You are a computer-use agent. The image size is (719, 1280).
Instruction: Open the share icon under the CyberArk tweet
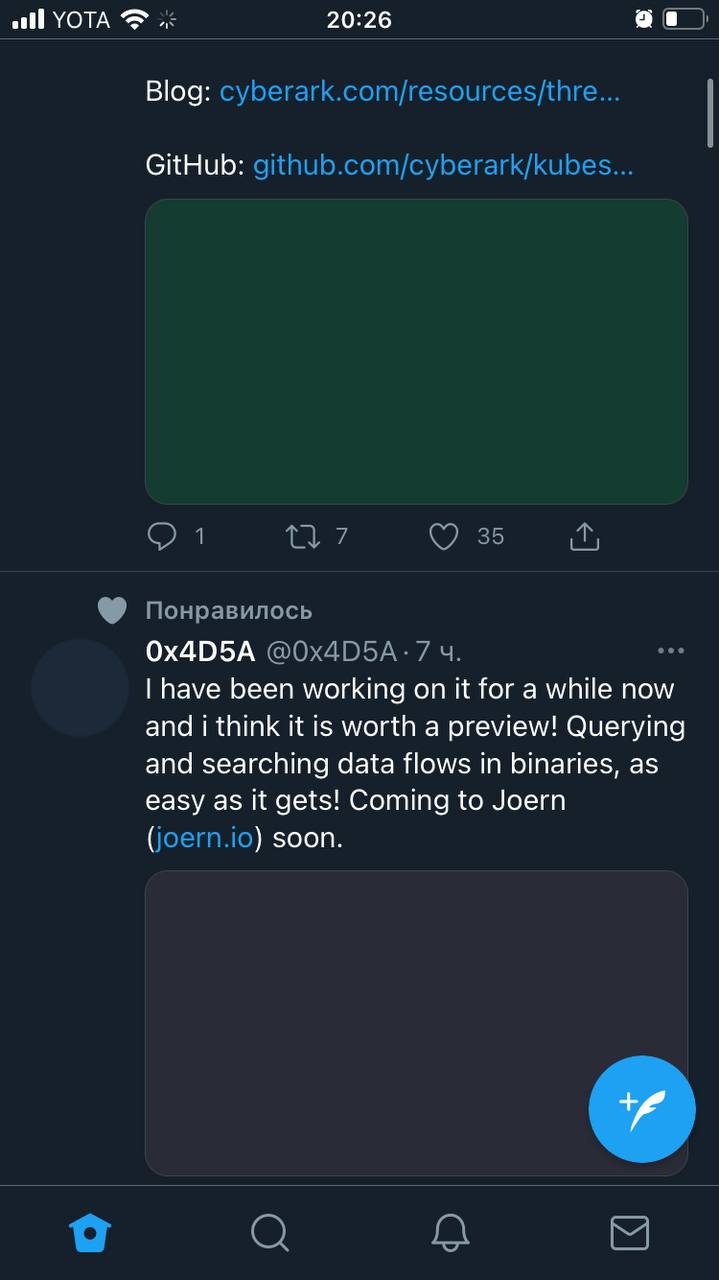pos(584,537)
